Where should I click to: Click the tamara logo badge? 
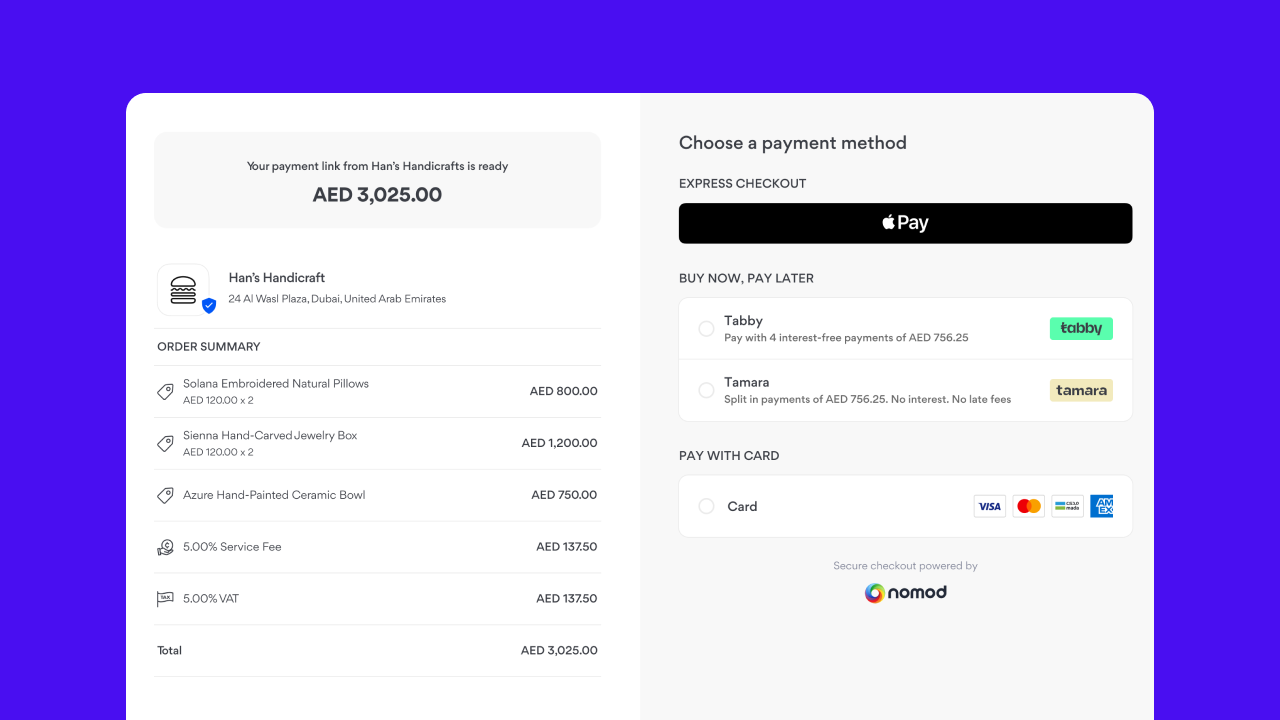[x=1081, y=390]
